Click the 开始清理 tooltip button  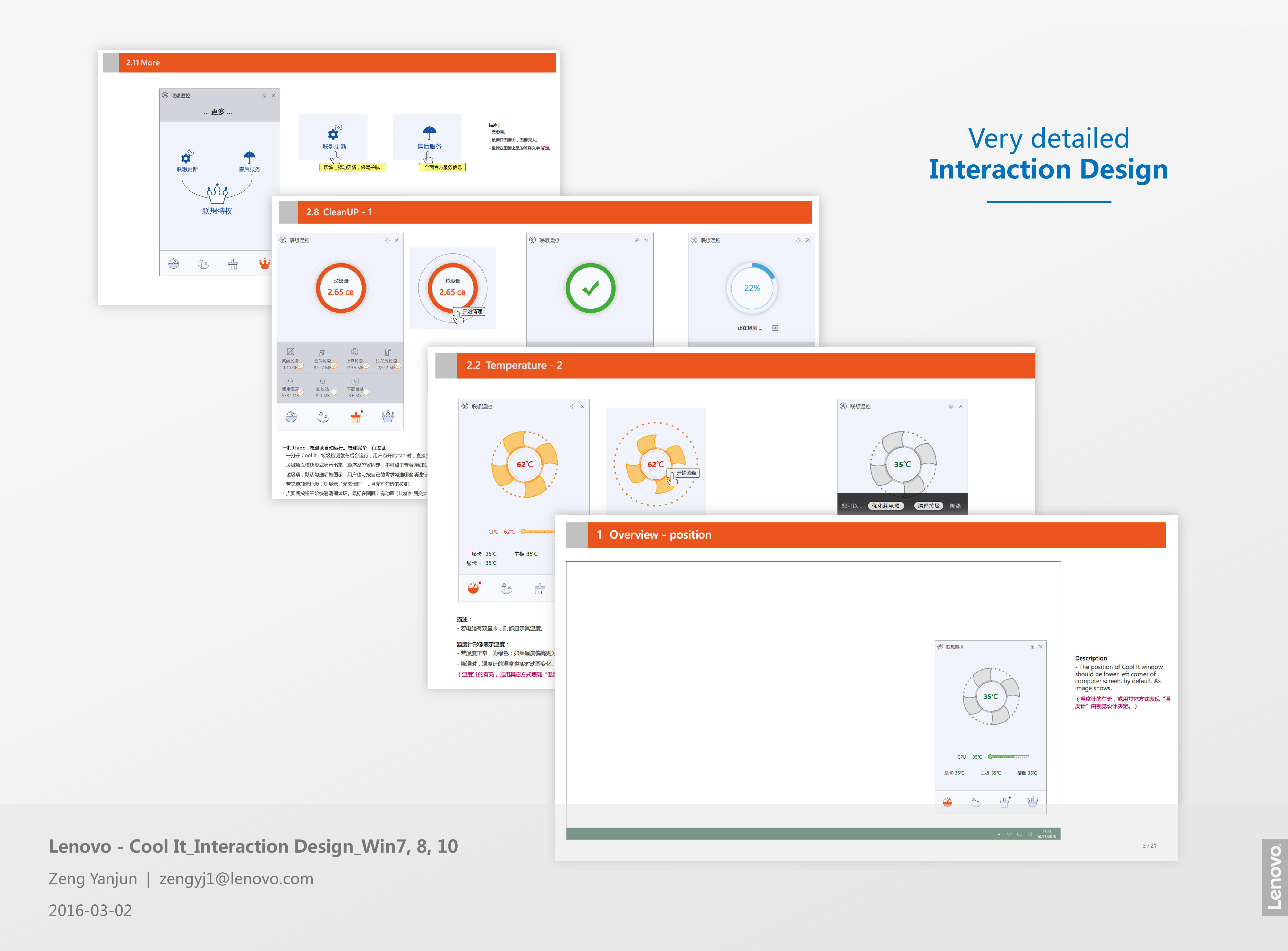472,311
